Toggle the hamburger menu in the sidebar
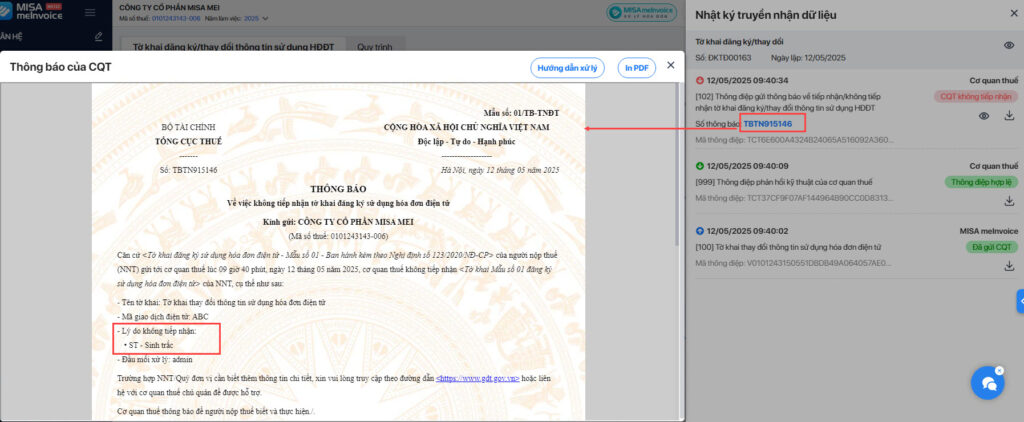1024x422 pixels. (x=90, y=12)
